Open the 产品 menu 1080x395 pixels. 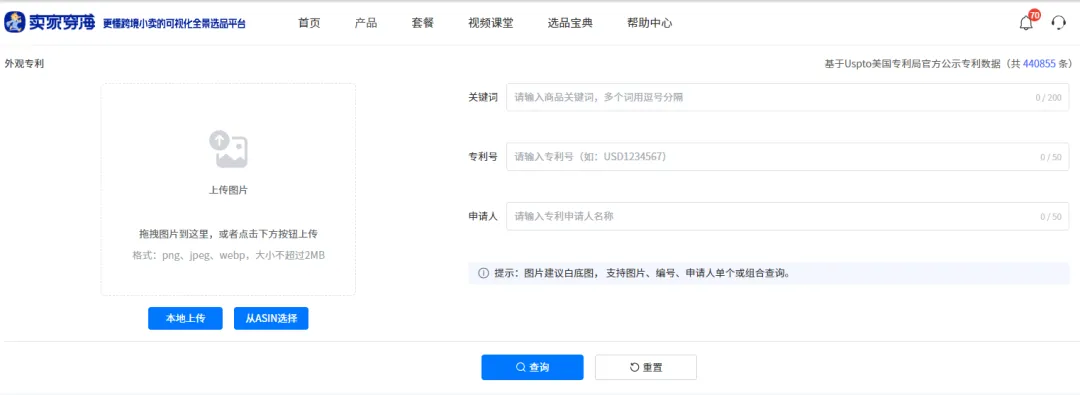[x=366, y=23]
